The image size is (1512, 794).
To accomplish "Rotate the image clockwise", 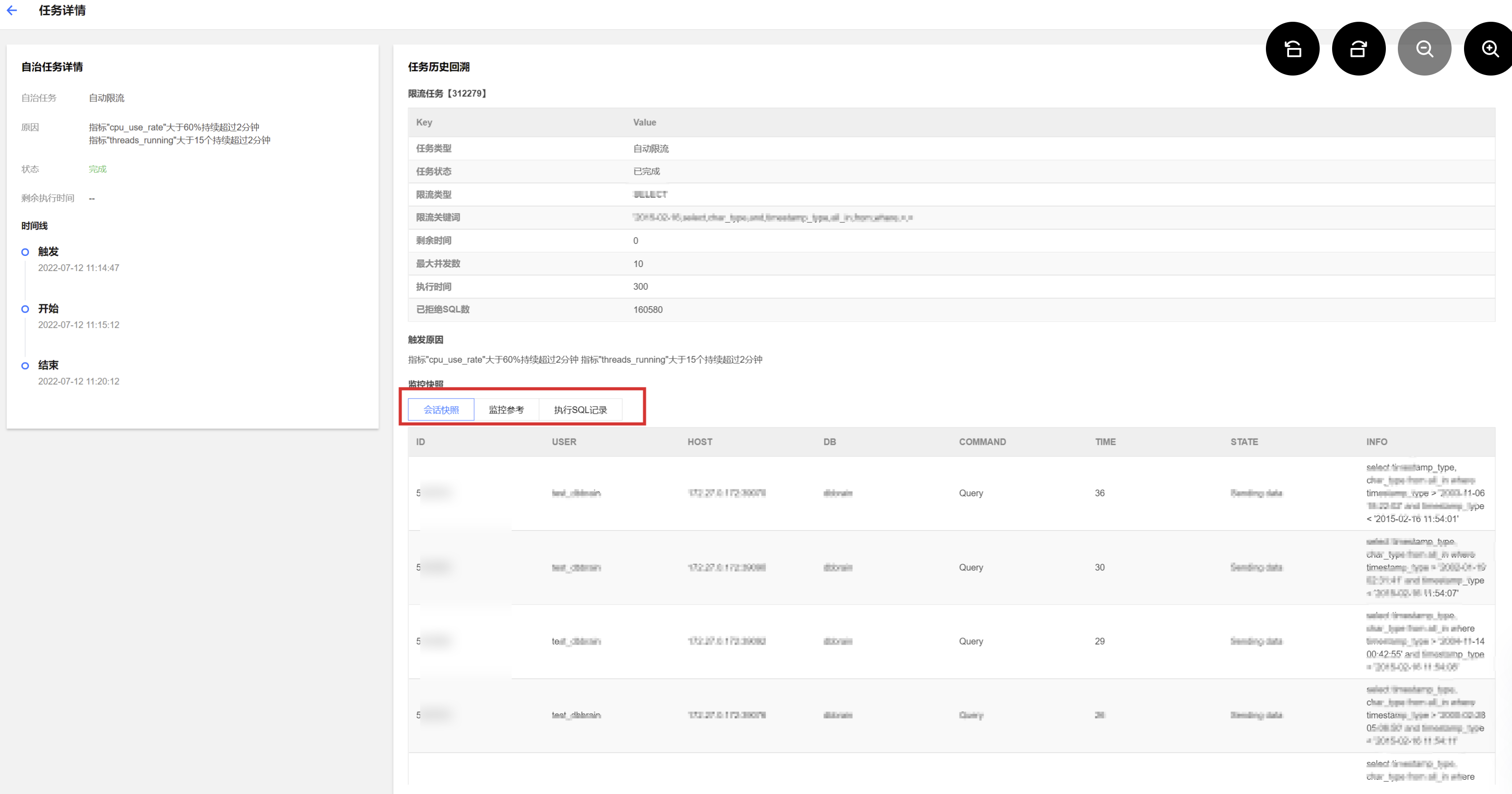I will (1358, 49).
